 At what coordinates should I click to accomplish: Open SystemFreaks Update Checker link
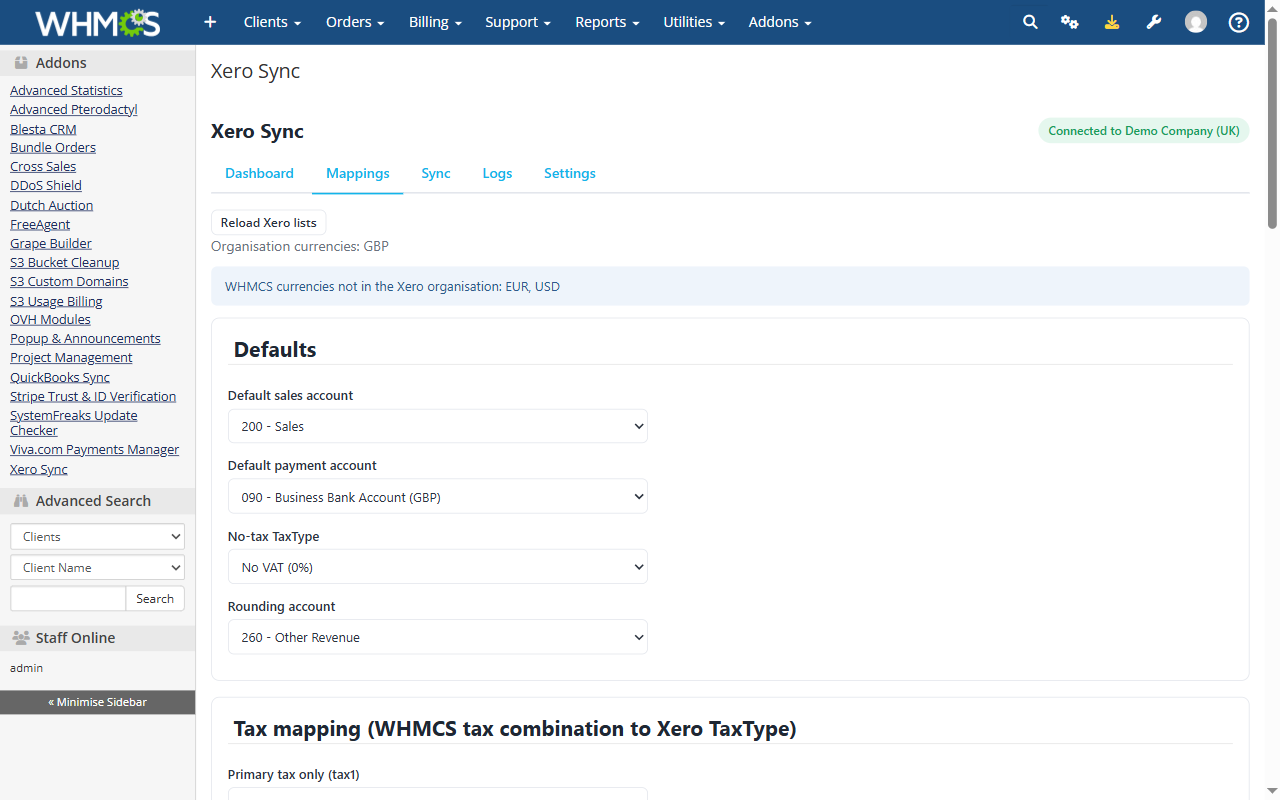point(74,423)
